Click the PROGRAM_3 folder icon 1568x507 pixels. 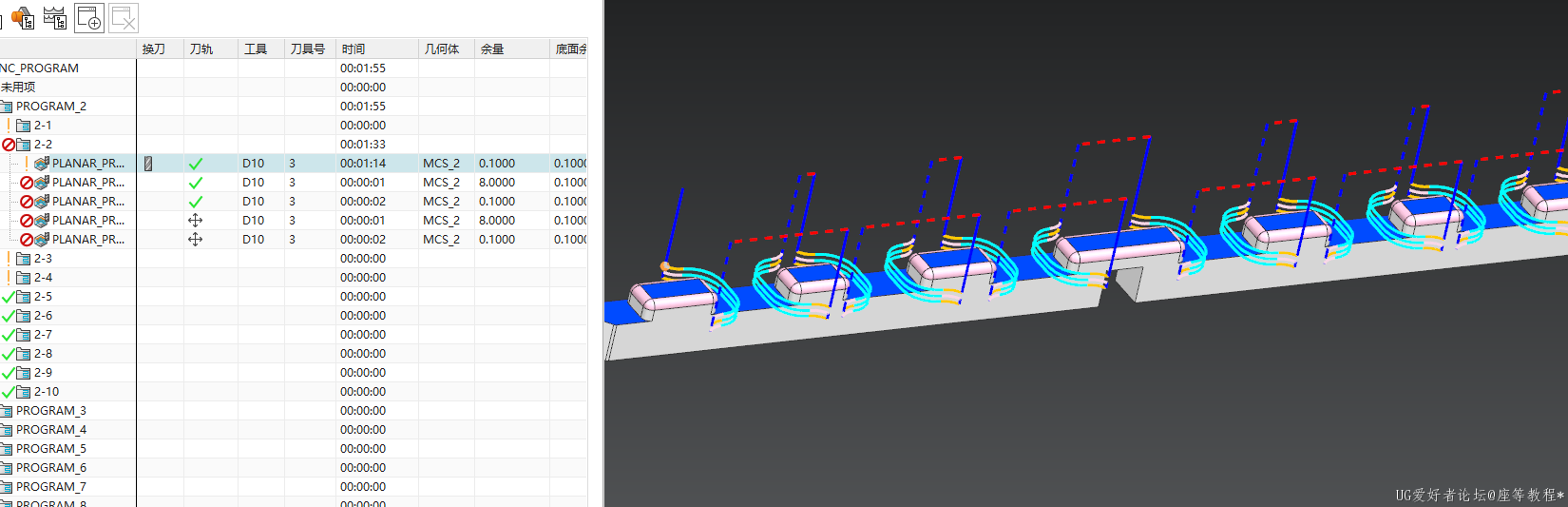pyautogui.click(x=6, y=411)
